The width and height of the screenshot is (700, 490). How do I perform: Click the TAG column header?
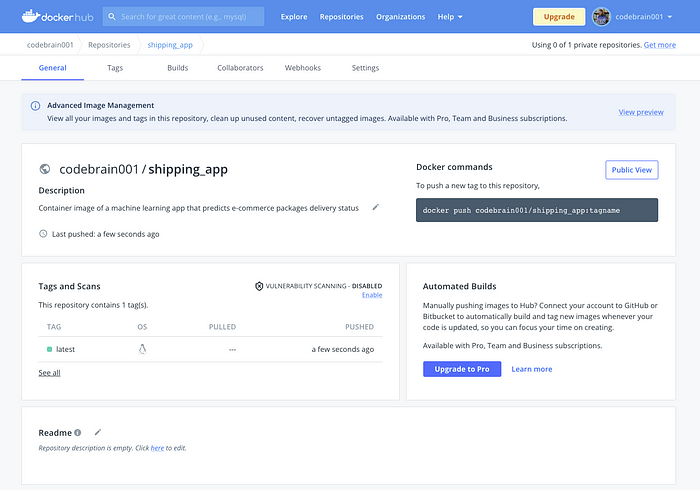click(54, 327)
